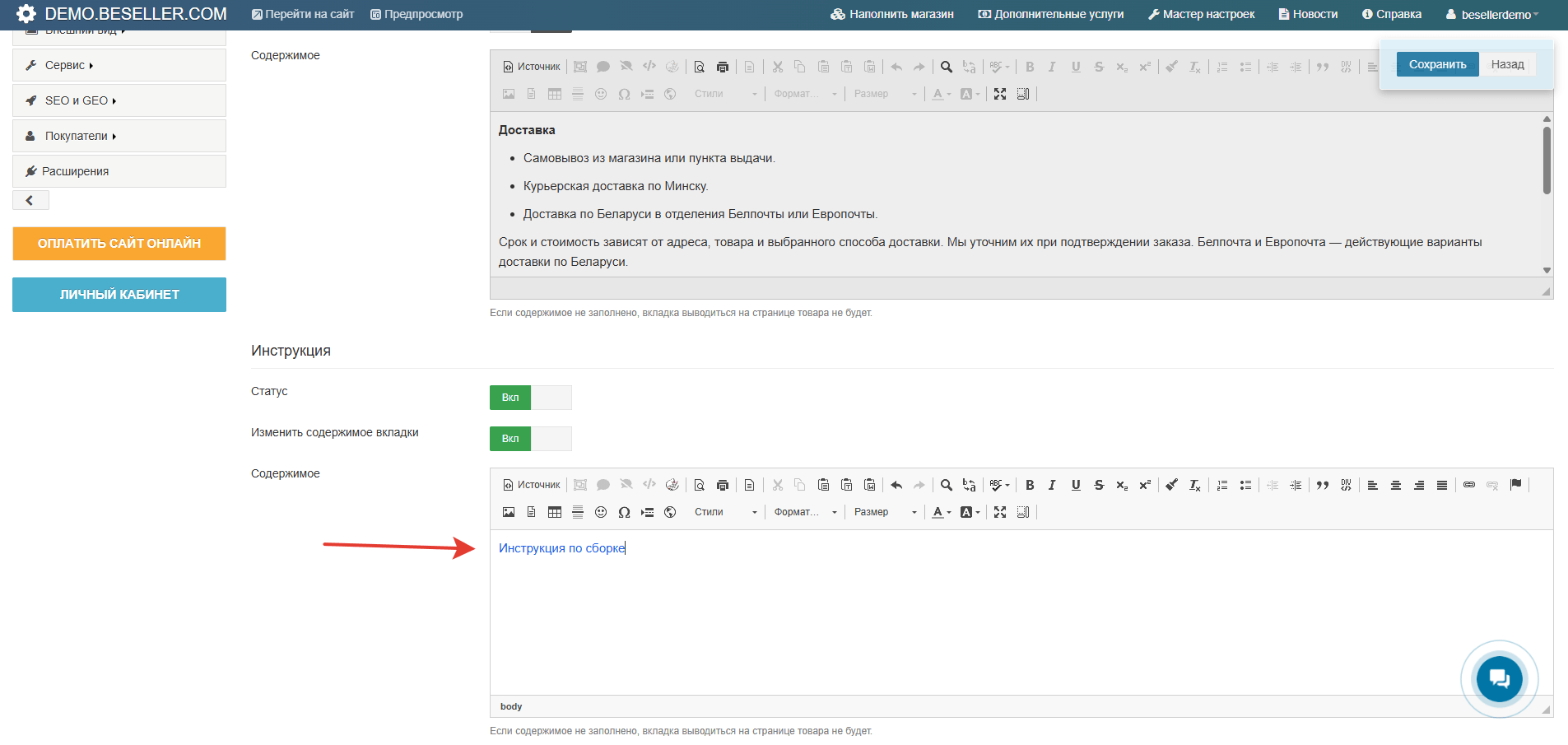Toggle the Статус switch under Инструкция
The image size is (1568, 745).
coord(531,398)
